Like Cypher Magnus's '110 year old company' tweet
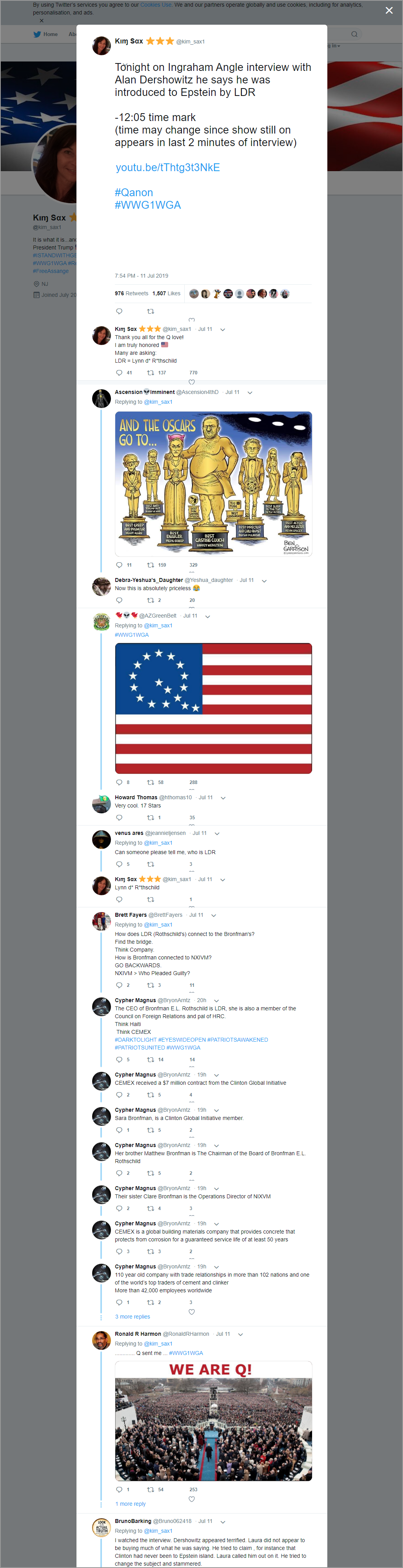This screenshot has width=403, height=1568. 191,1312
